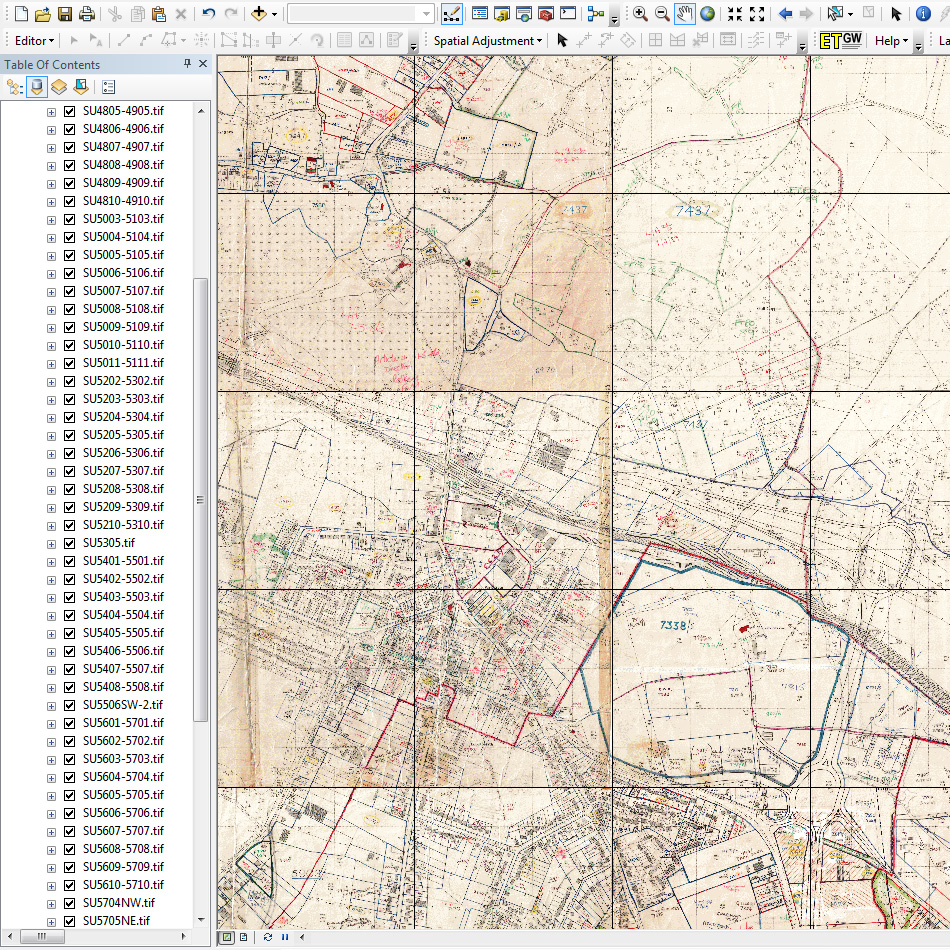Open the Editor Toolbar icon
The width and height of the screenshot is (950, 950).
coord(452,14)
